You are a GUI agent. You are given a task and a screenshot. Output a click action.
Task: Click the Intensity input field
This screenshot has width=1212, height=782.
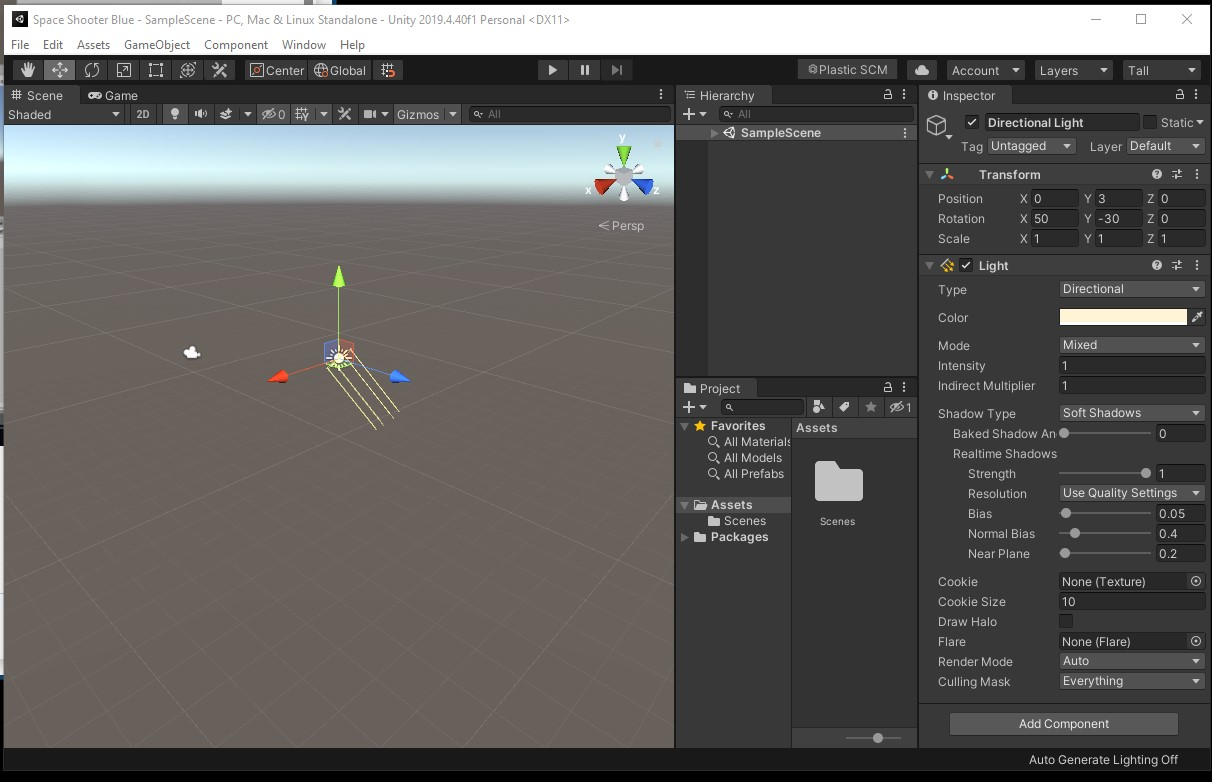(x=1132, y=366)
